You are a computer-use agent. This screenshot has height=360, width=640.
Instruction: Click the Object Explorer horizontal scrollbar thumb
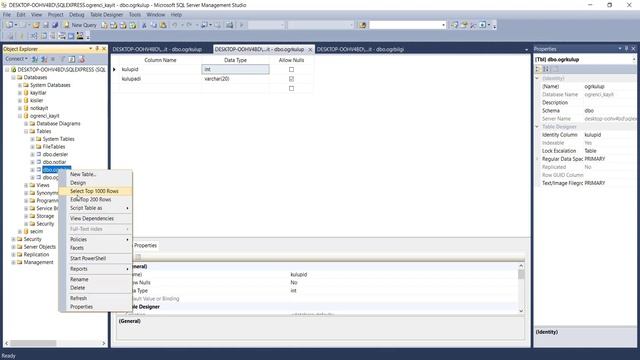33,343
